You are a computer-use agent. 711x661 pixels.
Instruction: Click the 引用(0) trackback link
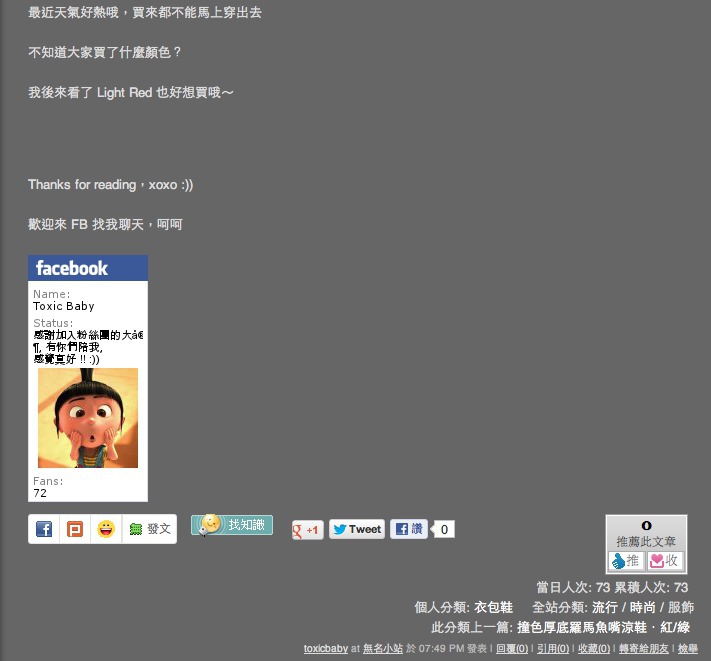click(x=553, y=649)
